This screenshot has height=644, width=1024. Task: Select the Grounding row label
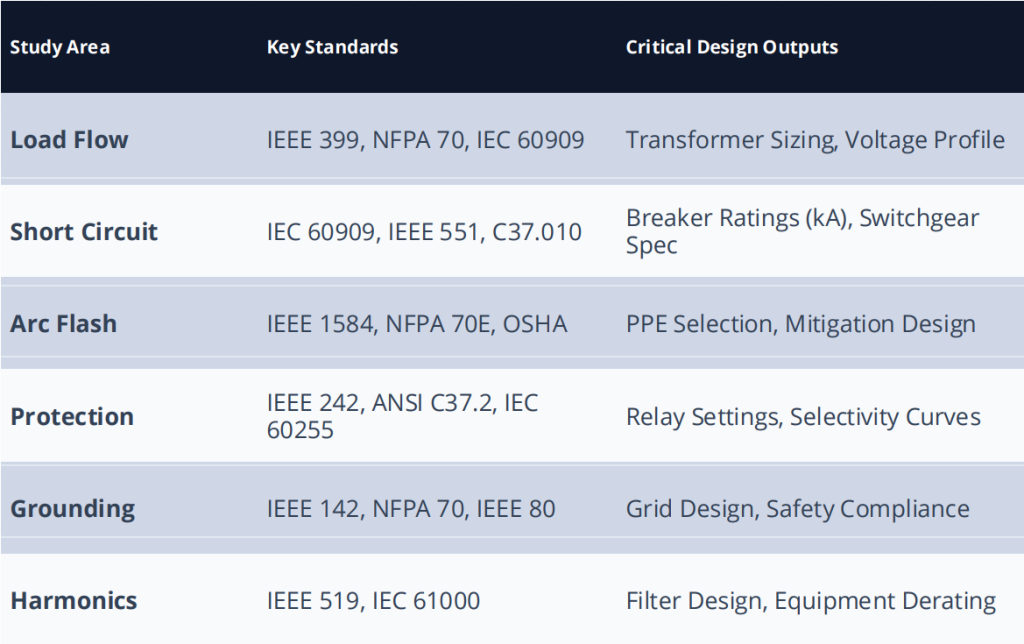[72, 508]
